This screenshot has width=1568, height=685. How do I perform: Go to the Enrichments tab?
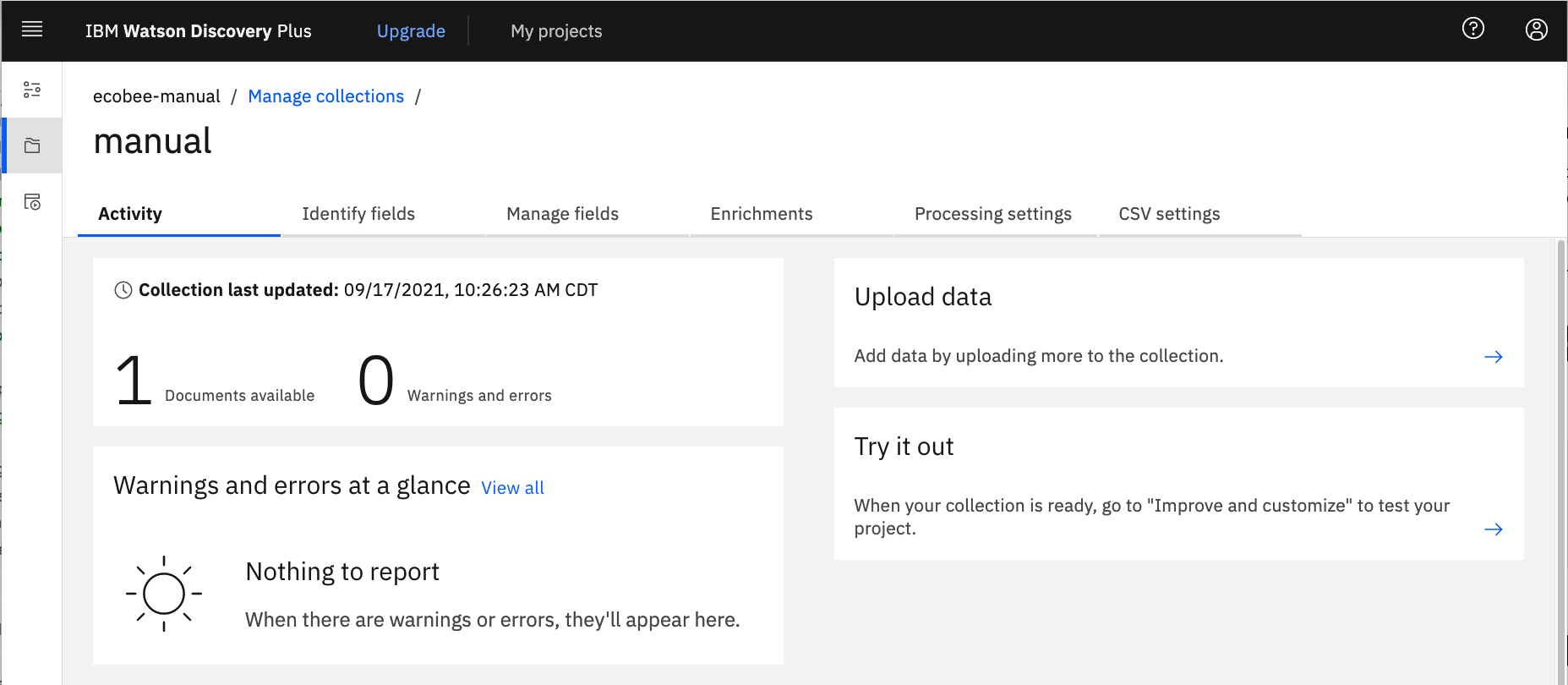pos(792,214)
